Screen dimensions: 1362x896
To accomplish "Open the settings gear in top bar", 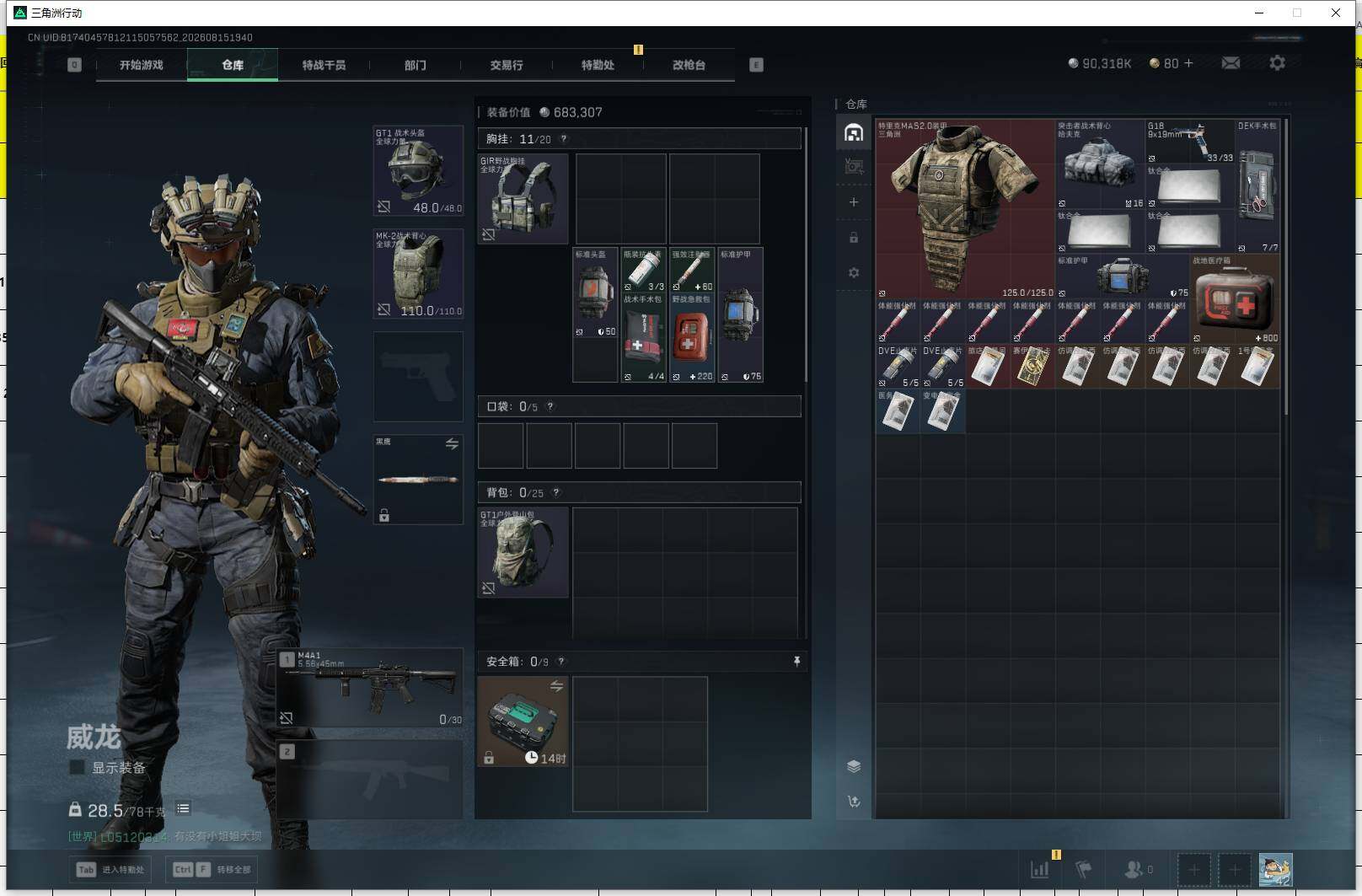I will coord(1278,63).
